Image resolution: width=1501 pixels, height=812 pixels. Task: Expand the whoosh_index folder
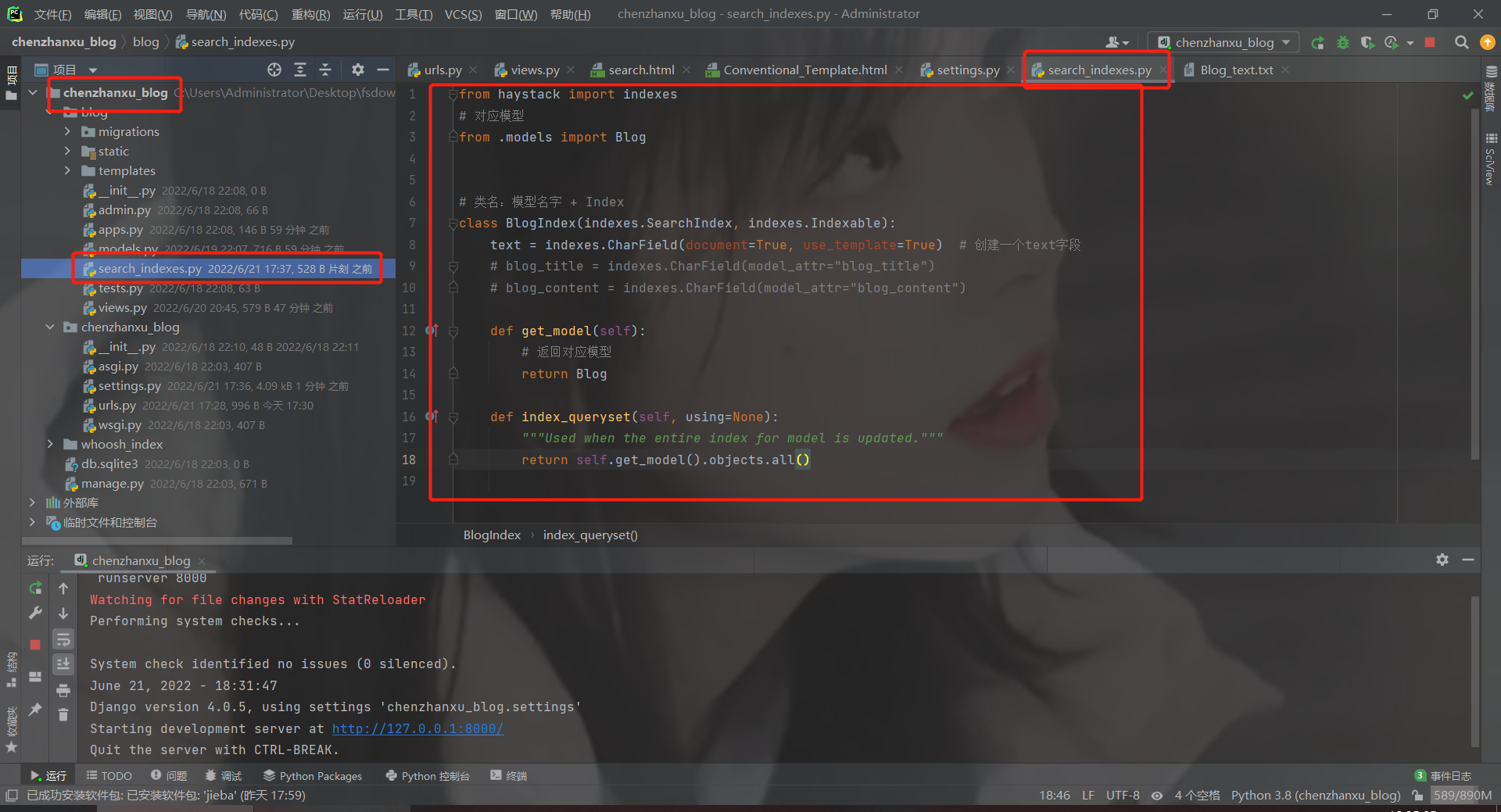click(50, 444)
